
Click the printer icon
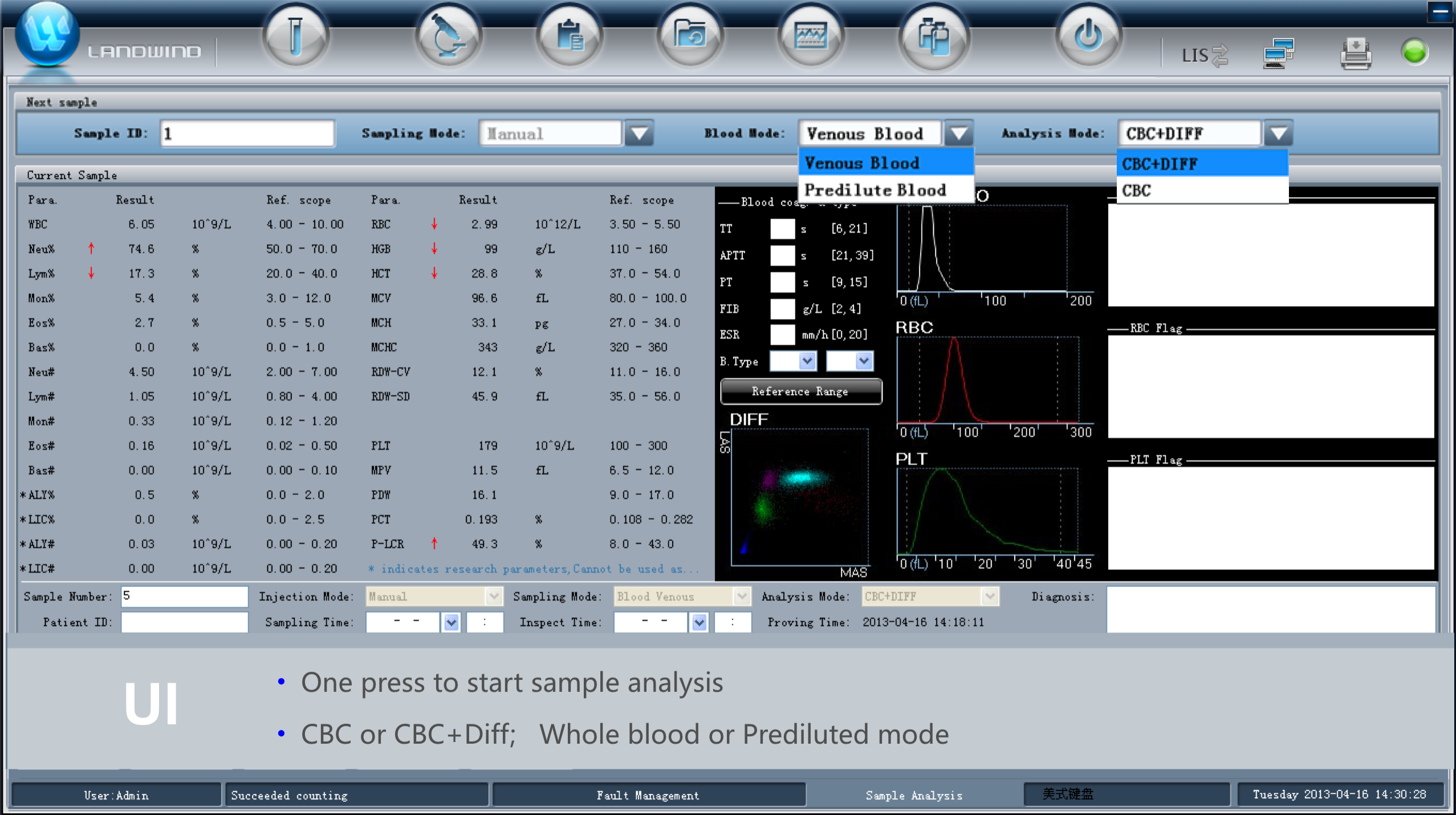[1356, 54]
